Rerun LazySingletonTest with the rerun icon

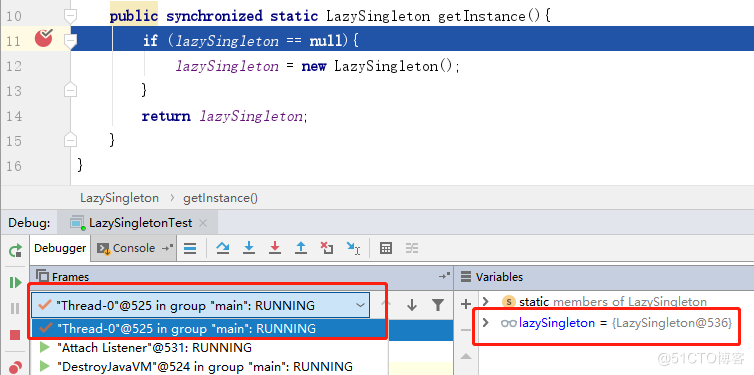click(x=16, y=250)
